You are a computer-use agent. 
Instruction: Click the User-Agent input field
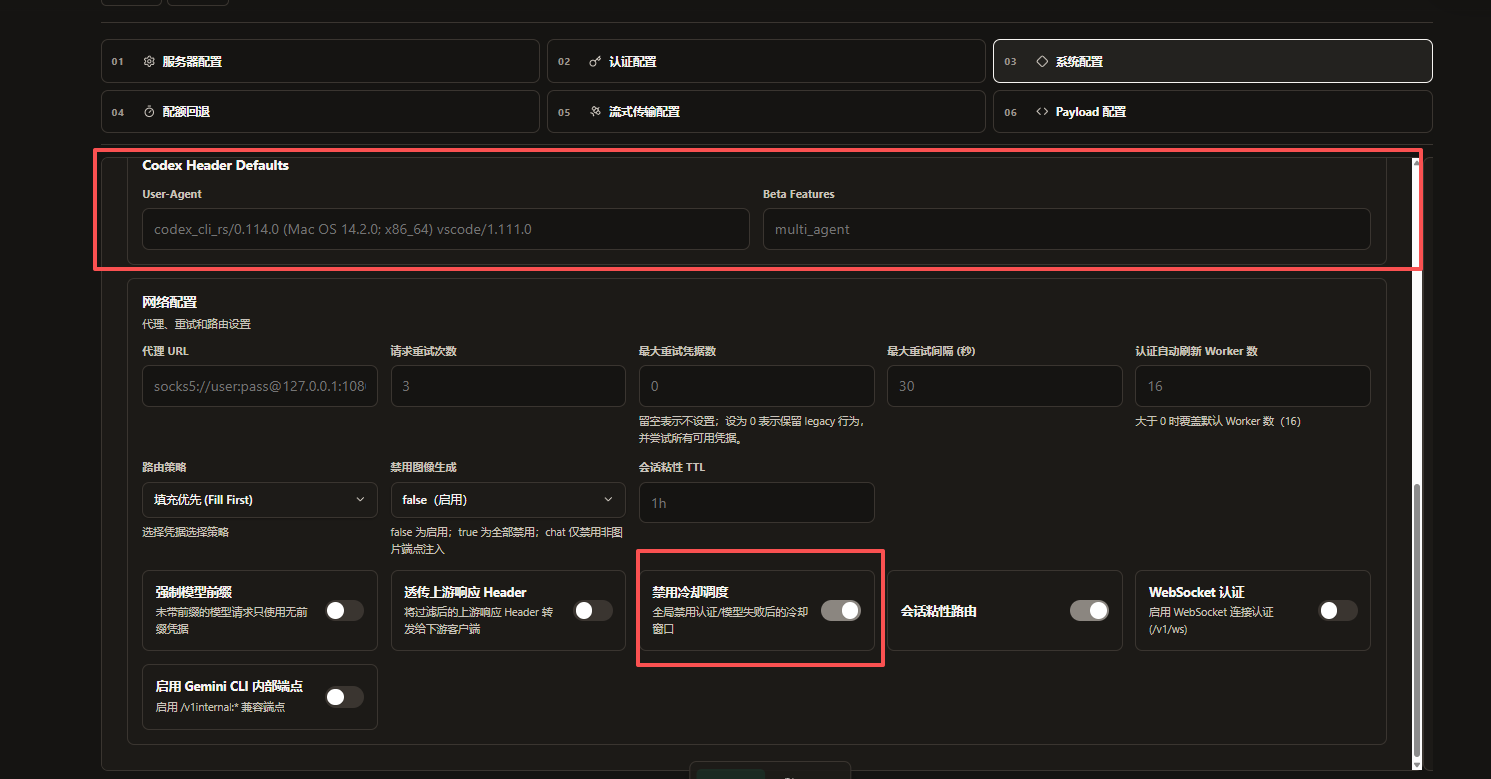pyautogui.click(x=446, y=229)
